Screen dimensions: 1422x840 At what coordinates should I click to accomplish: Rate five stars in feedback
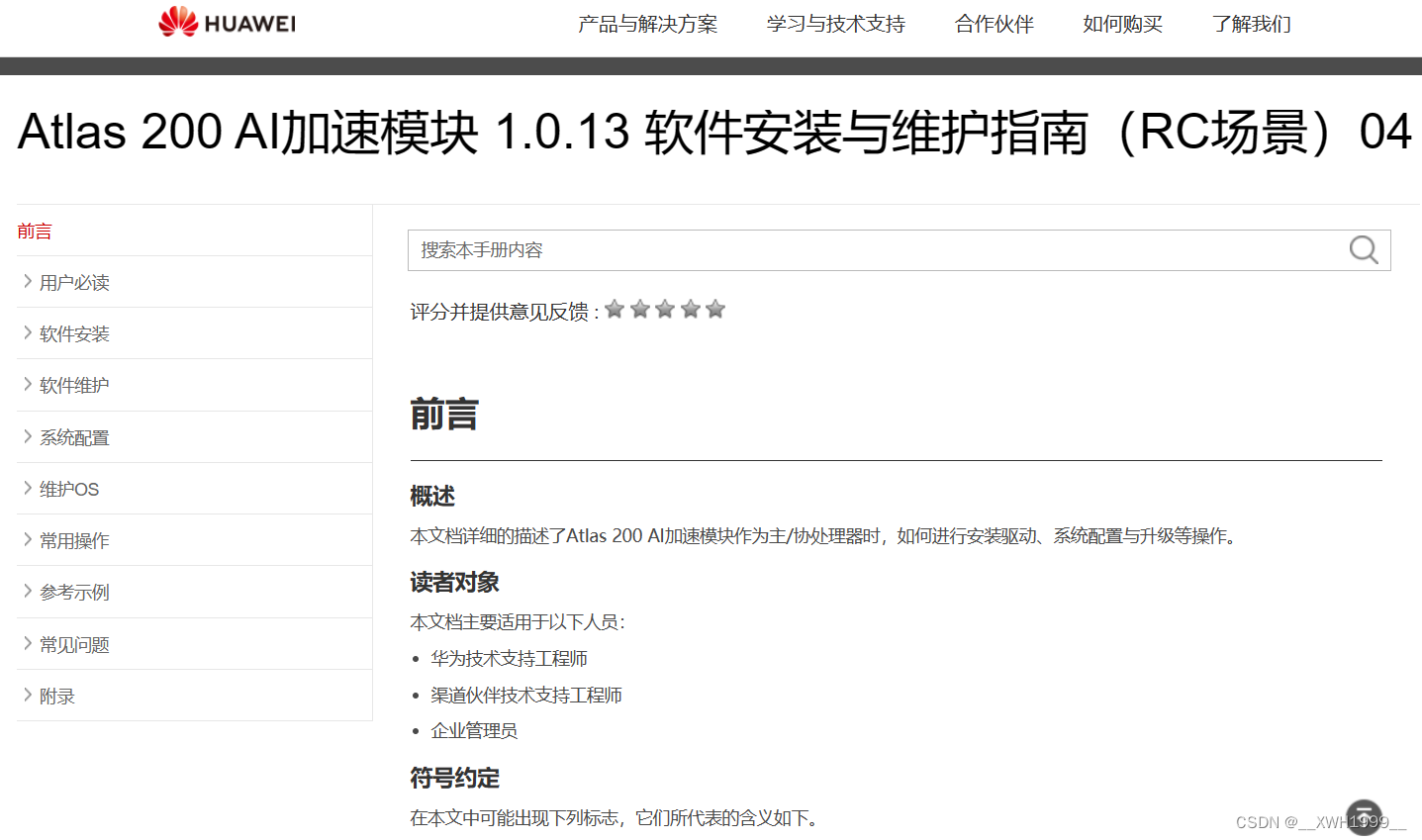715,310
